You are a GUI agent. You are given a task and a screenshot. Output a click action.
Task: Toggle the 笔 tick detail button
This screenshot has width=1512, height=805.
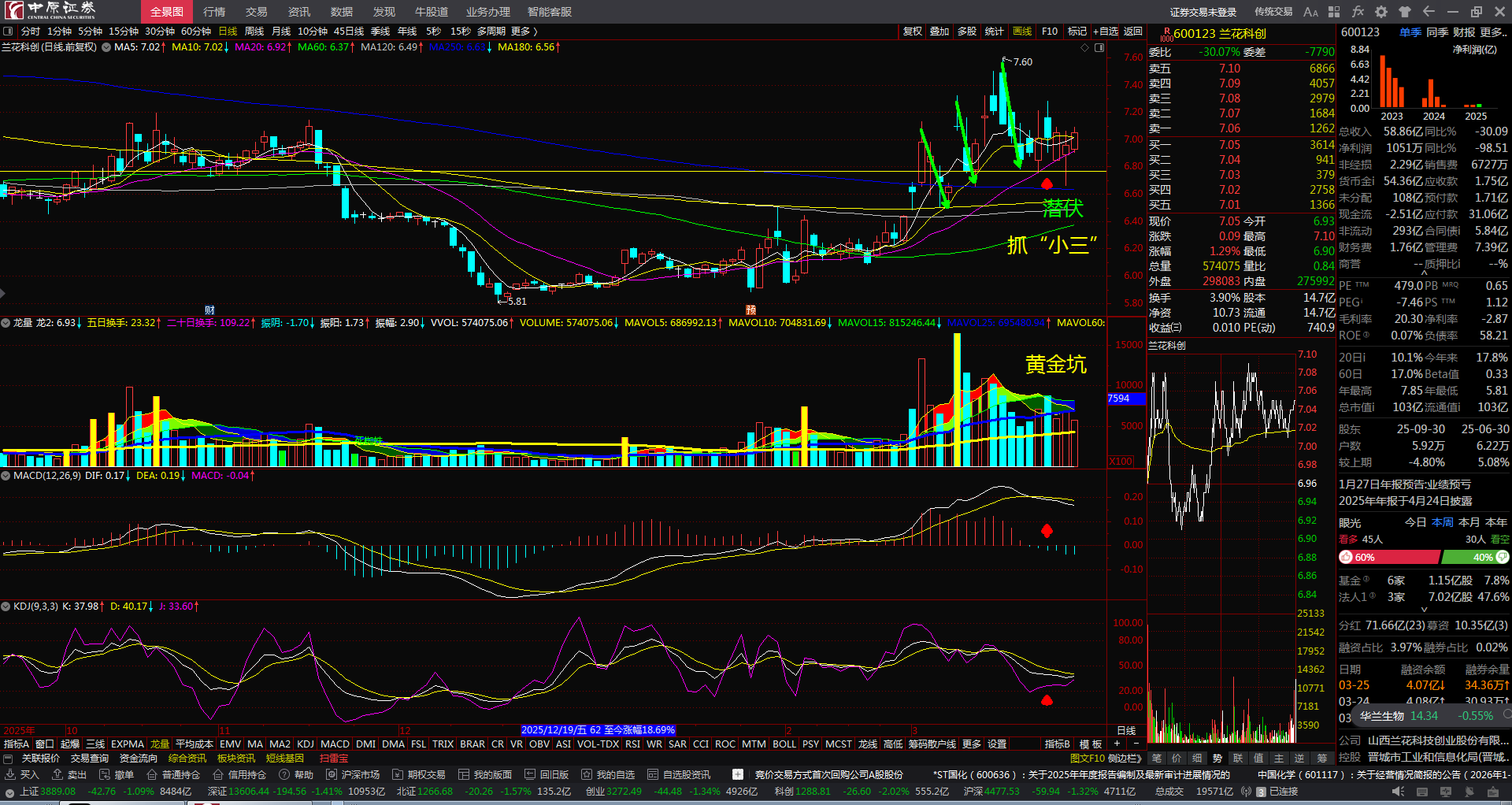pyautogui.click(x=1156, y=758)
